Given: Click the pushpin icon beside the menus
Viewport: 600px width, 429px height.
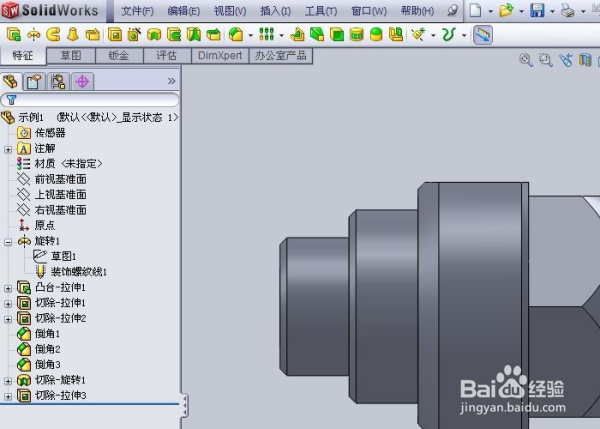Looking at the screenshot, I should tap(452, 10).
